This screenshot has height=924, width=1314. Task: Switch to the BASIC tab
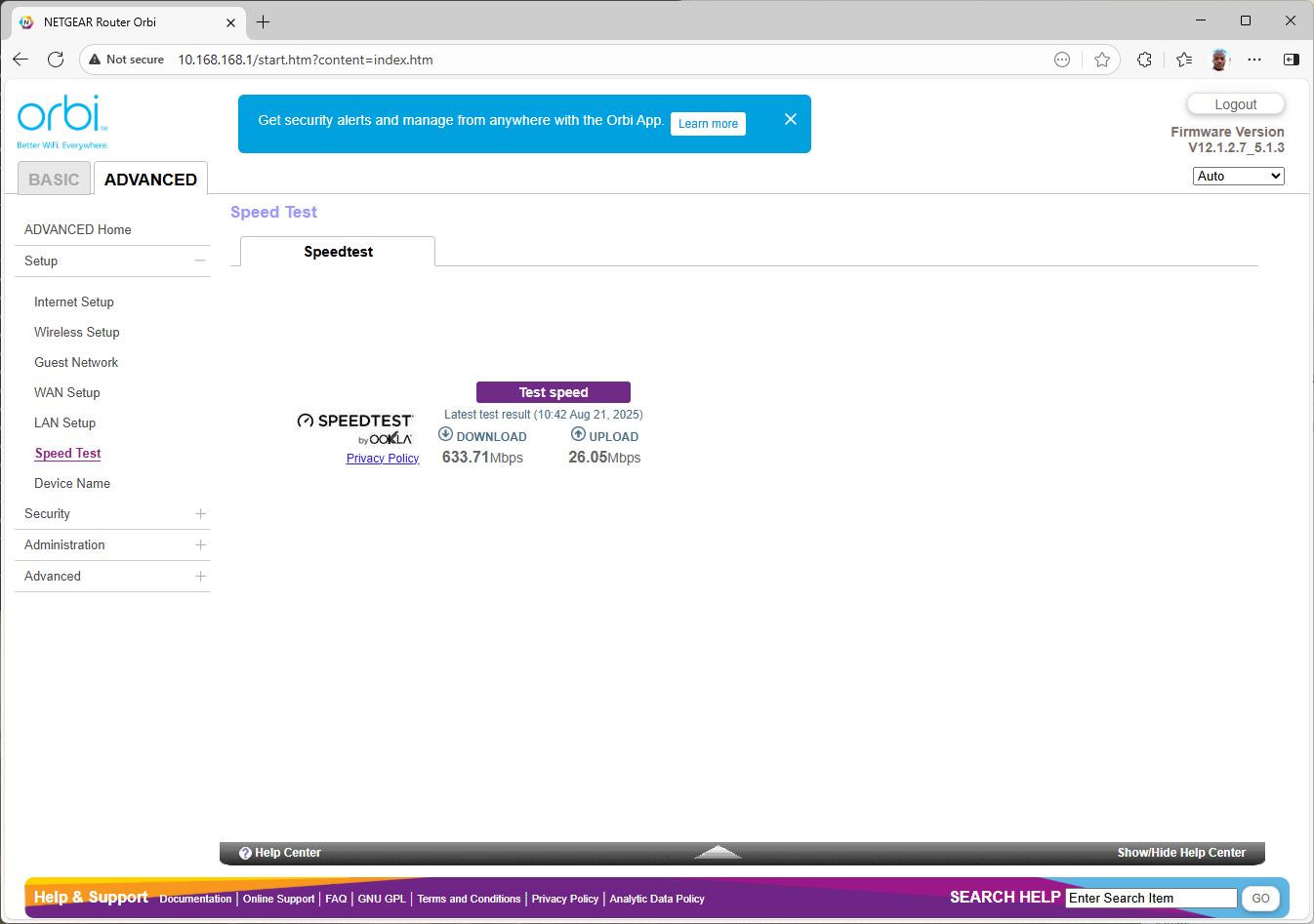pos(54,179)
